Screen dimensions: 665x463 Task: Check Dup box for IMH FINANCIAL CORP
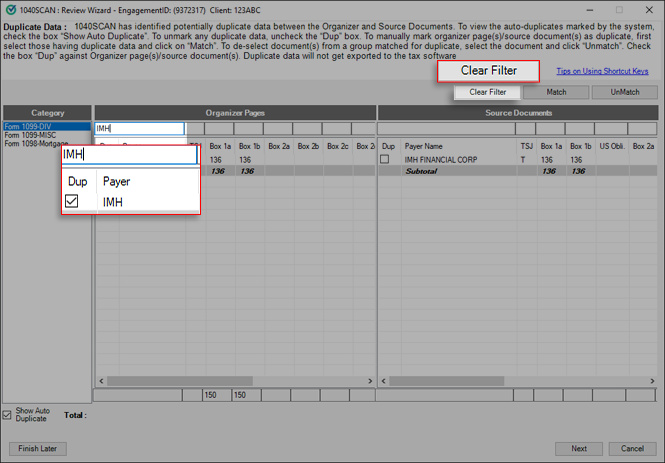[x=384, y=159]
